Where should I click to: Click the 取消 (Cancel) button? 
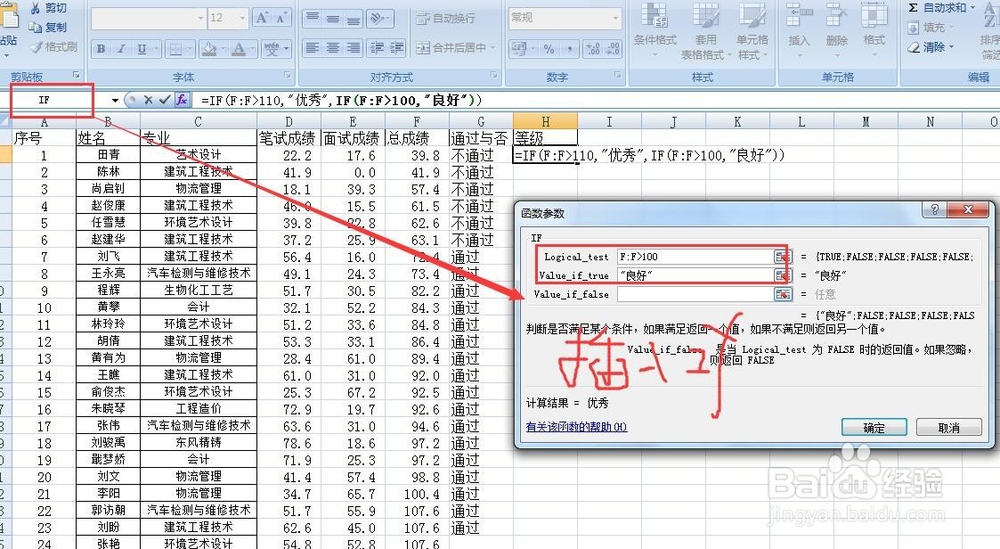click(x=948, y=428)
